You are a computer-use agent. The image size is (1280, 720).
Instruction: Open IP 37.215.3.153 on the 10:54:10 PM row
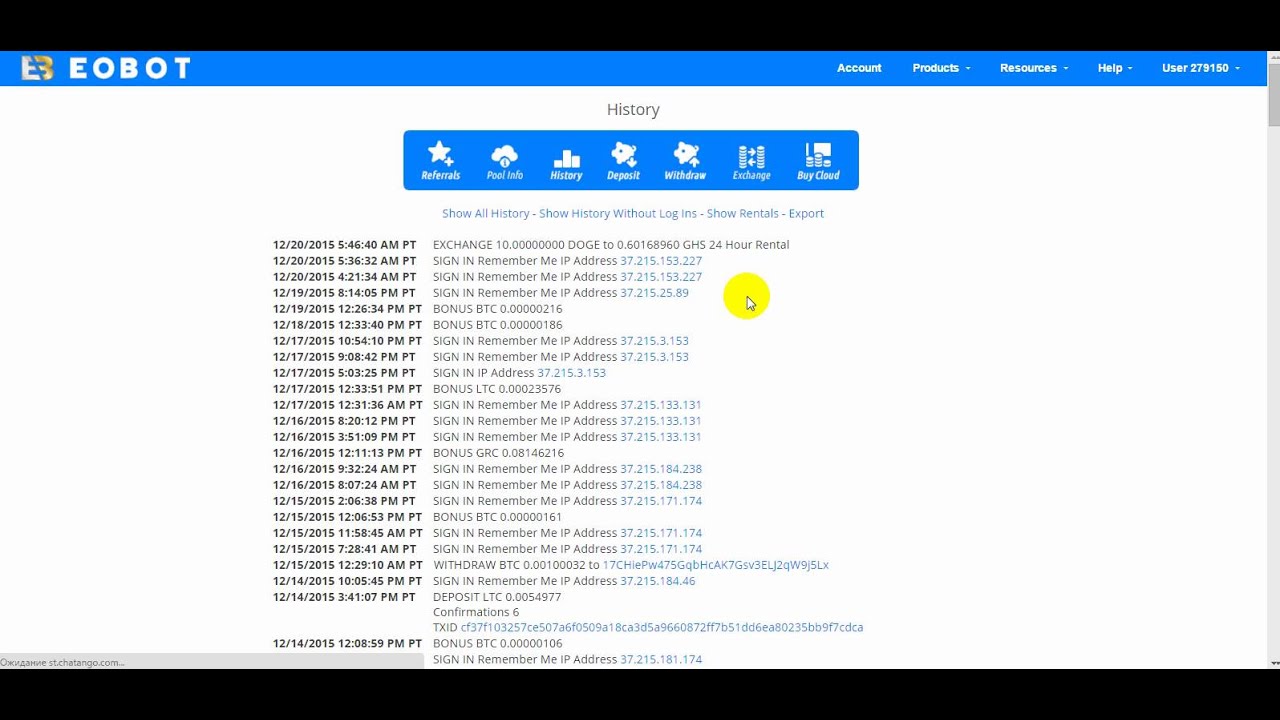point(654,341)
